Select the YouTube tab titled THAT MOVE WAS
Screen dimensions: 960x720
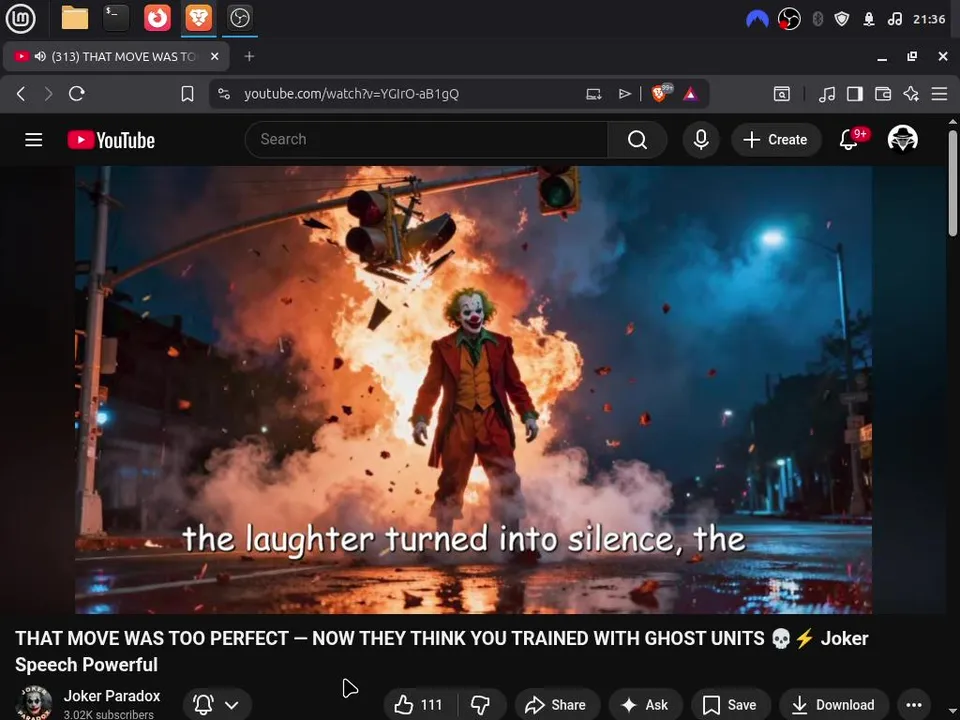tap(116, 56)
